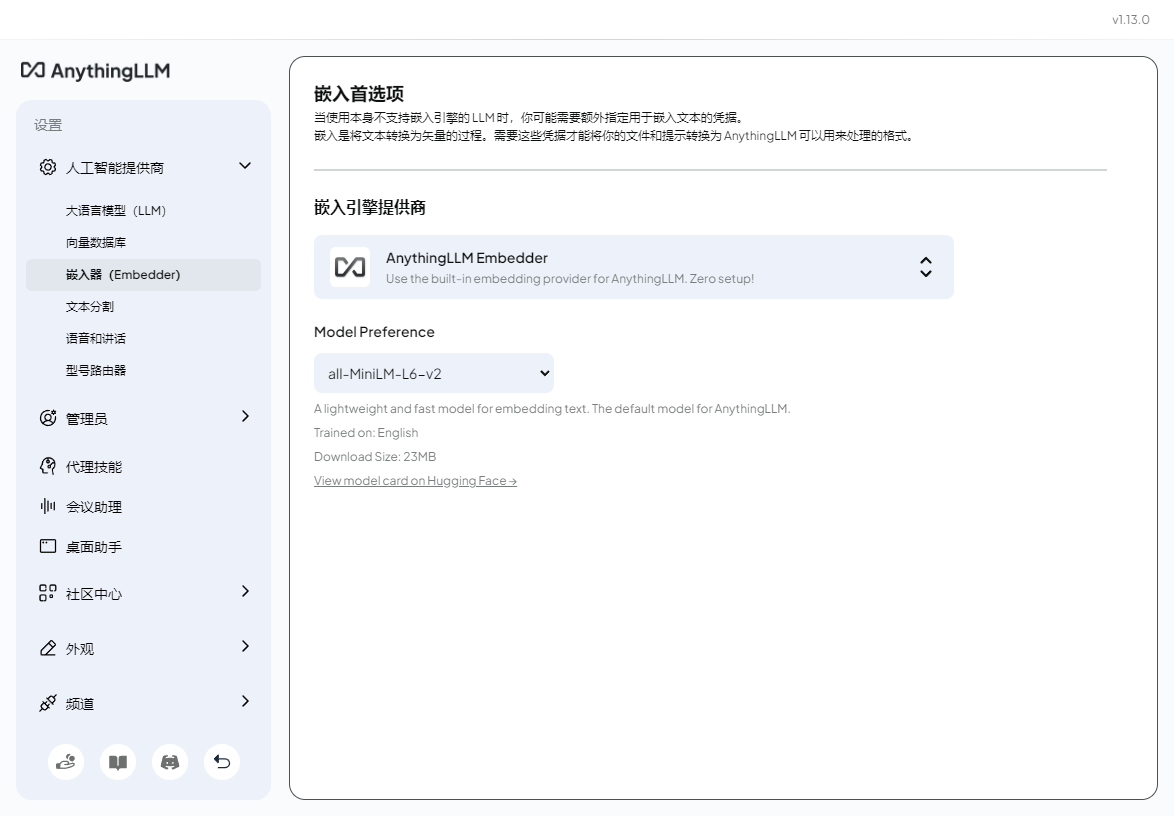Click the Download Size: 23MB text
1174x816 pixels.
375,457
